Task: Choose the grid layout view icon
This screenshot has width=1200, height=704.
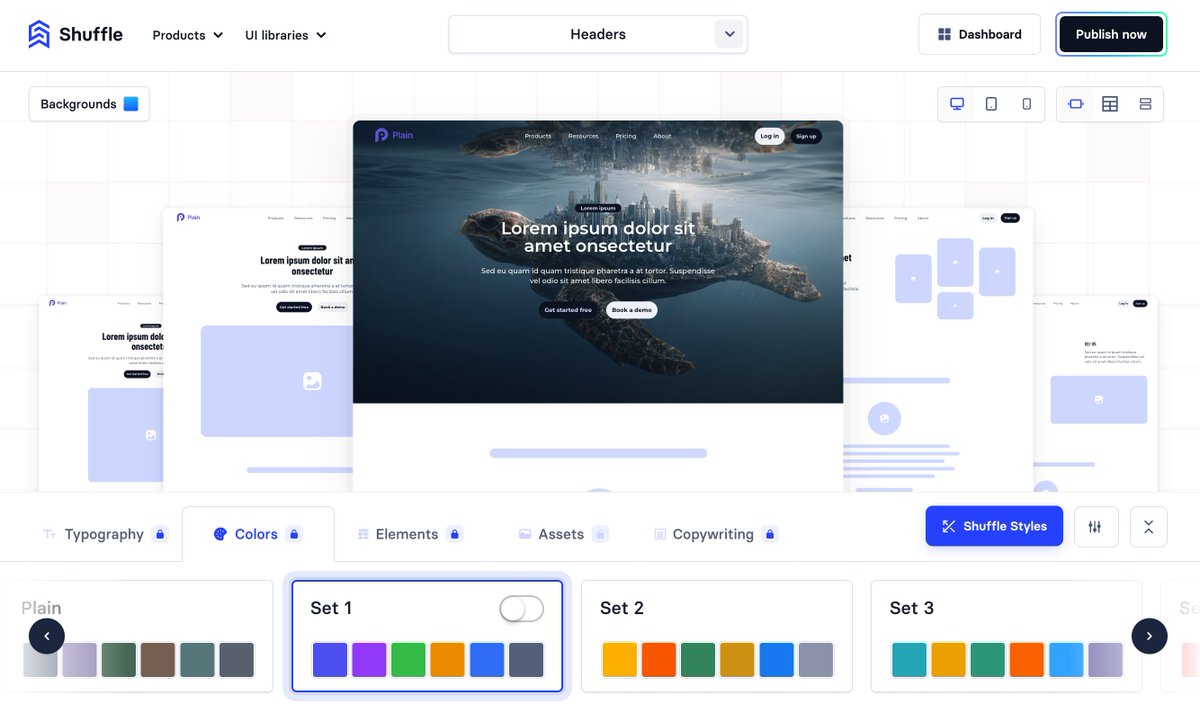Action: click(x=1110, y=104)
